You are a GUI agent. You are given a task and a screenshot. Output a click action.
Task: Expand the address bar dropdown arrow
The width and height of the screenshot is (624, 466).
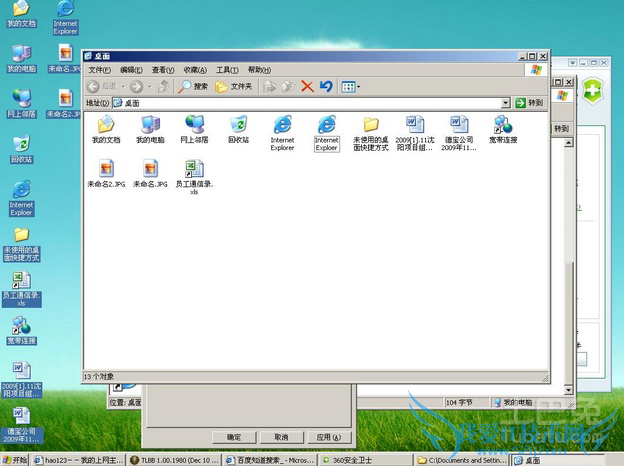coord(506,103)
